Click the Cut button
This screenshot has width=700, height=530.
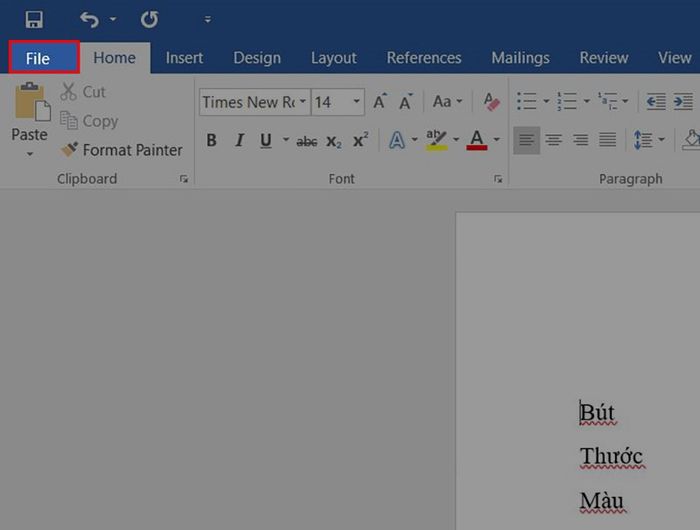click(83, 92)
